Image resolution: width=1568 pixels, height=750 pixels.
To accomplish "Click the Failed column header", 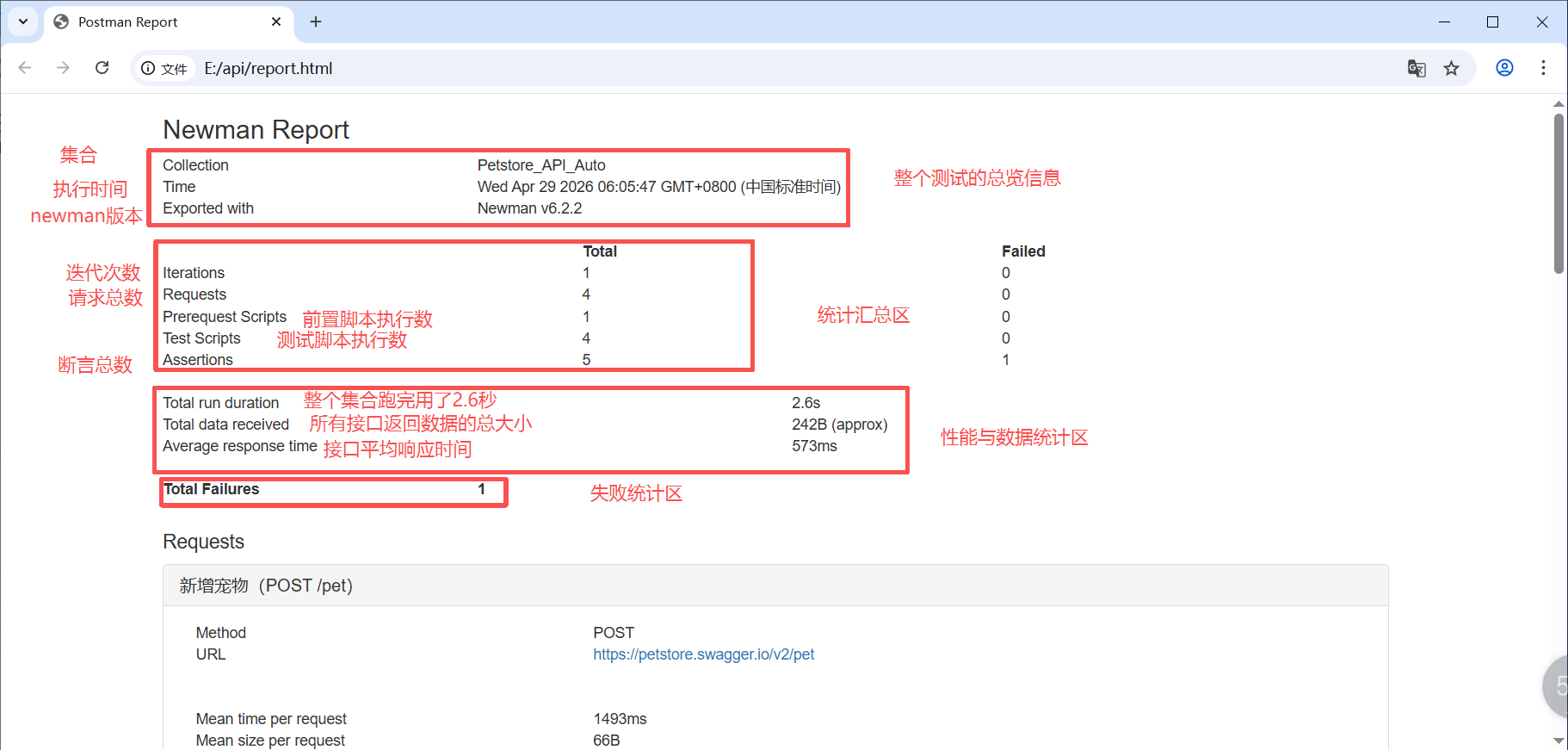I will tap(1023, 251).
